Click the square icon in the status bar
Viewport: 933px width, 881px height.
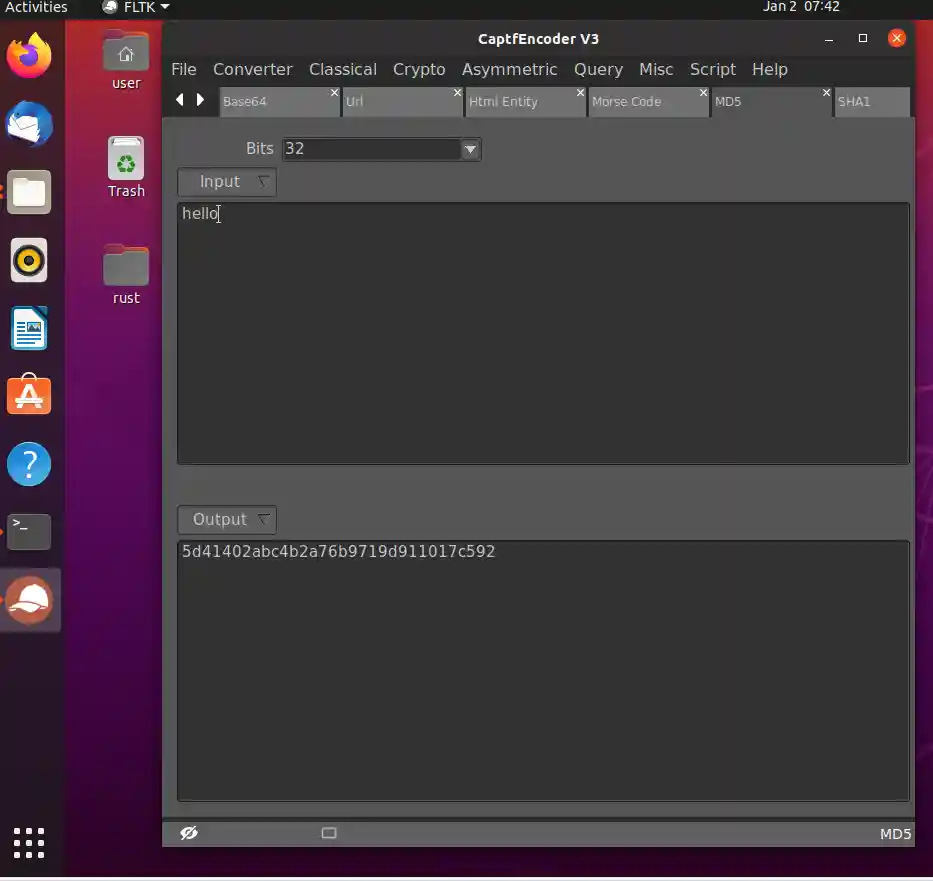[x=329, y=832]
